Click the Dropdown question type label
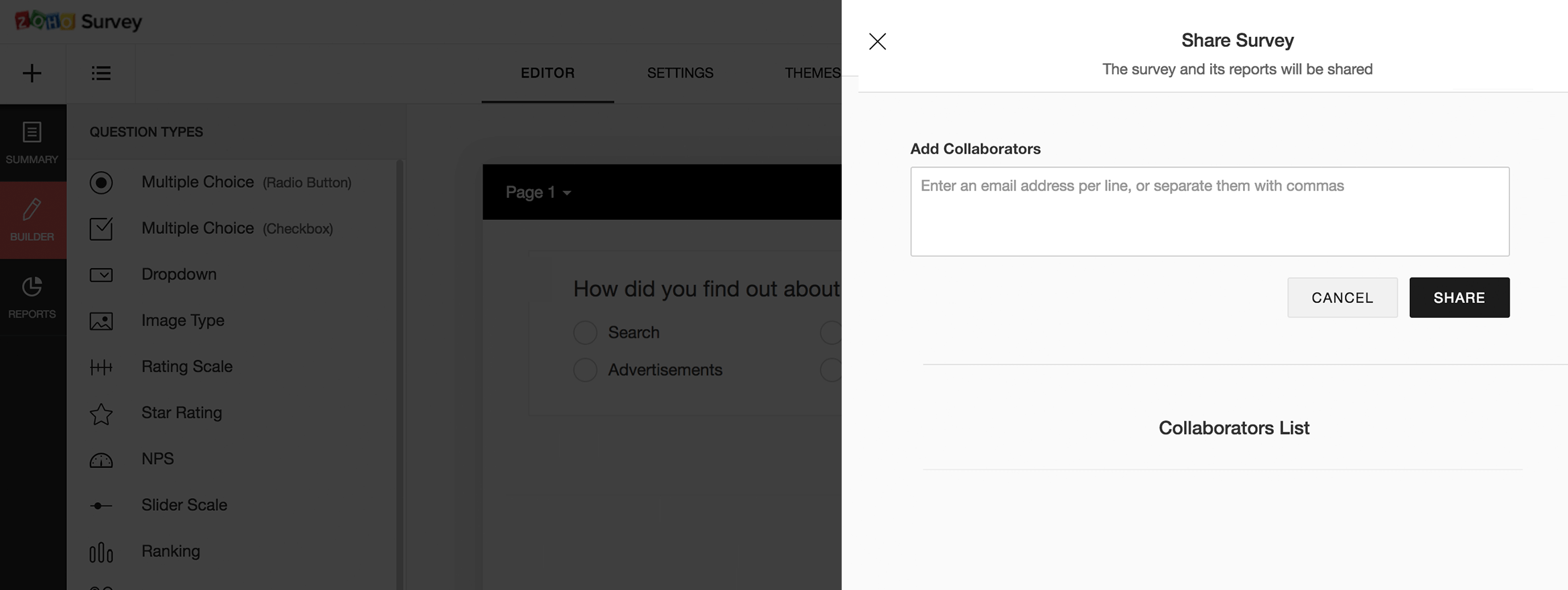 tap(179, 275)
